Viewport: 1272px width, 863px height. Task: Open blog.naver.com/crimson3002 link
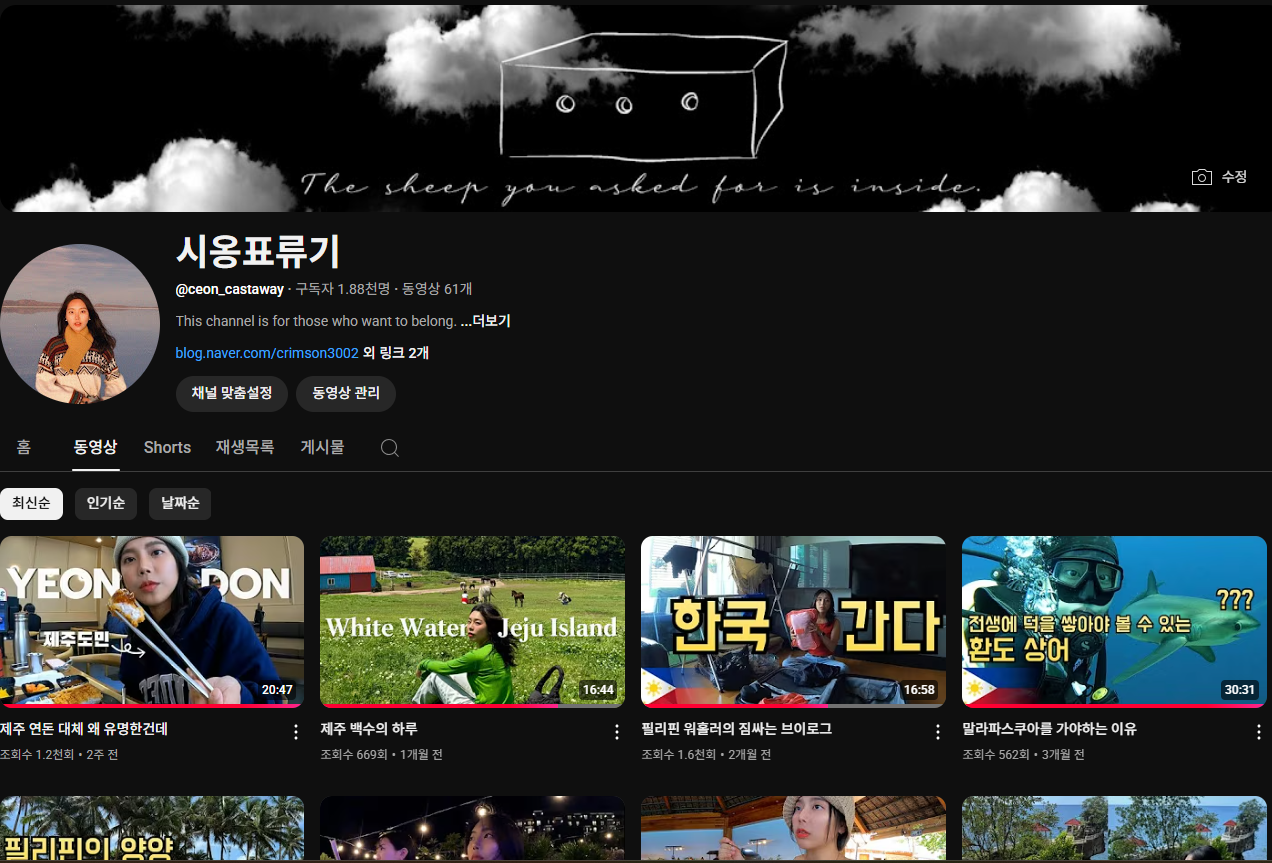point(267,353)
